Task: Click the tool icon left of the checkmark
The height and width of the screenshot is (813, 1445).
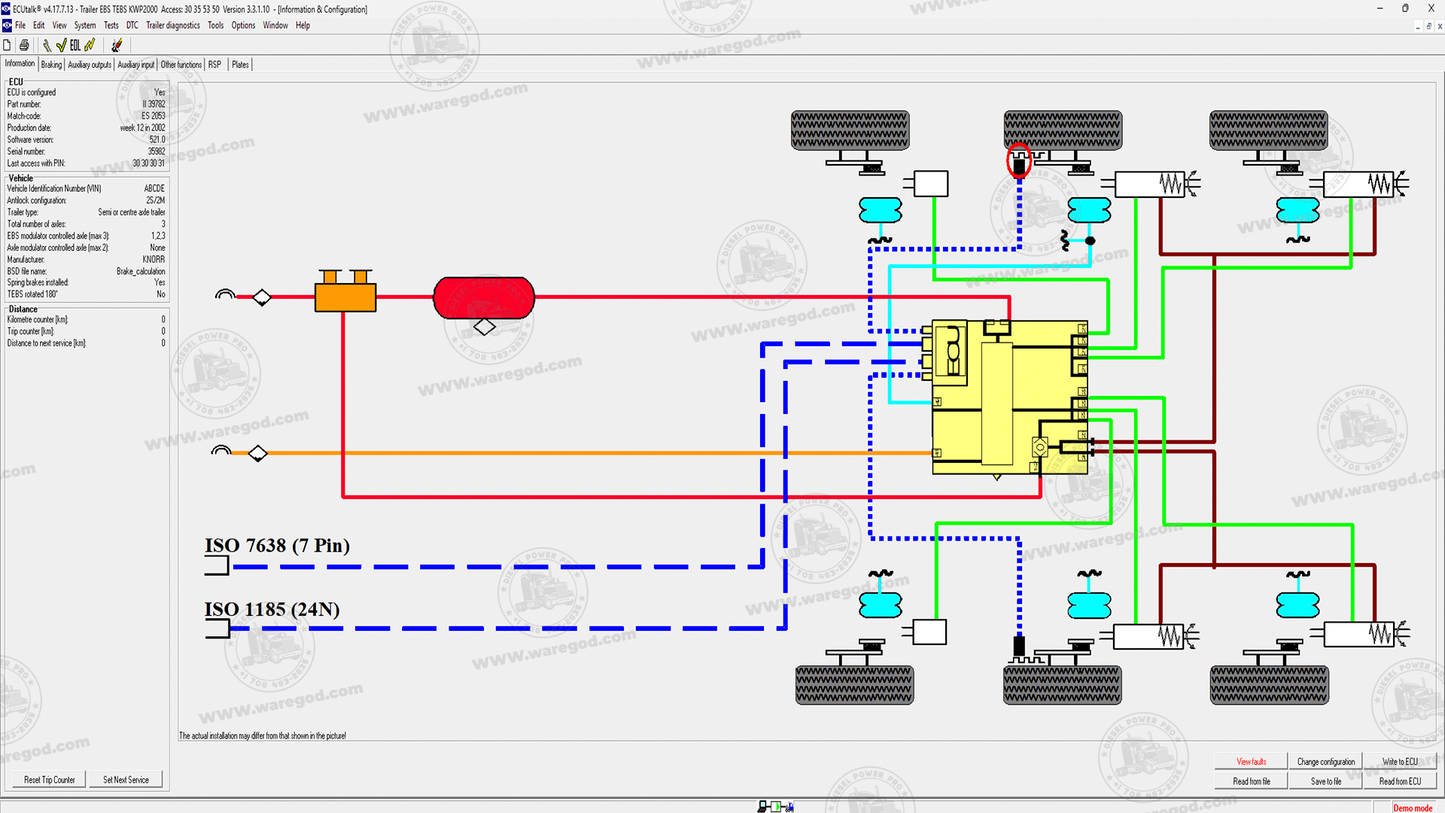Action: click(x=47, y=45)
